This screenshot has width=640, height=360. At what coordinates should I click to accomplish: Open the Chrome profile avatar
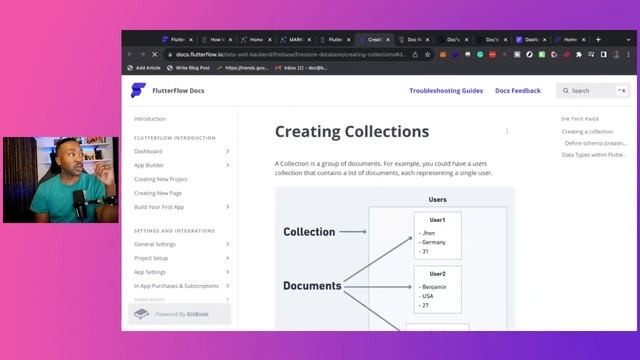[x=616, y=54]
